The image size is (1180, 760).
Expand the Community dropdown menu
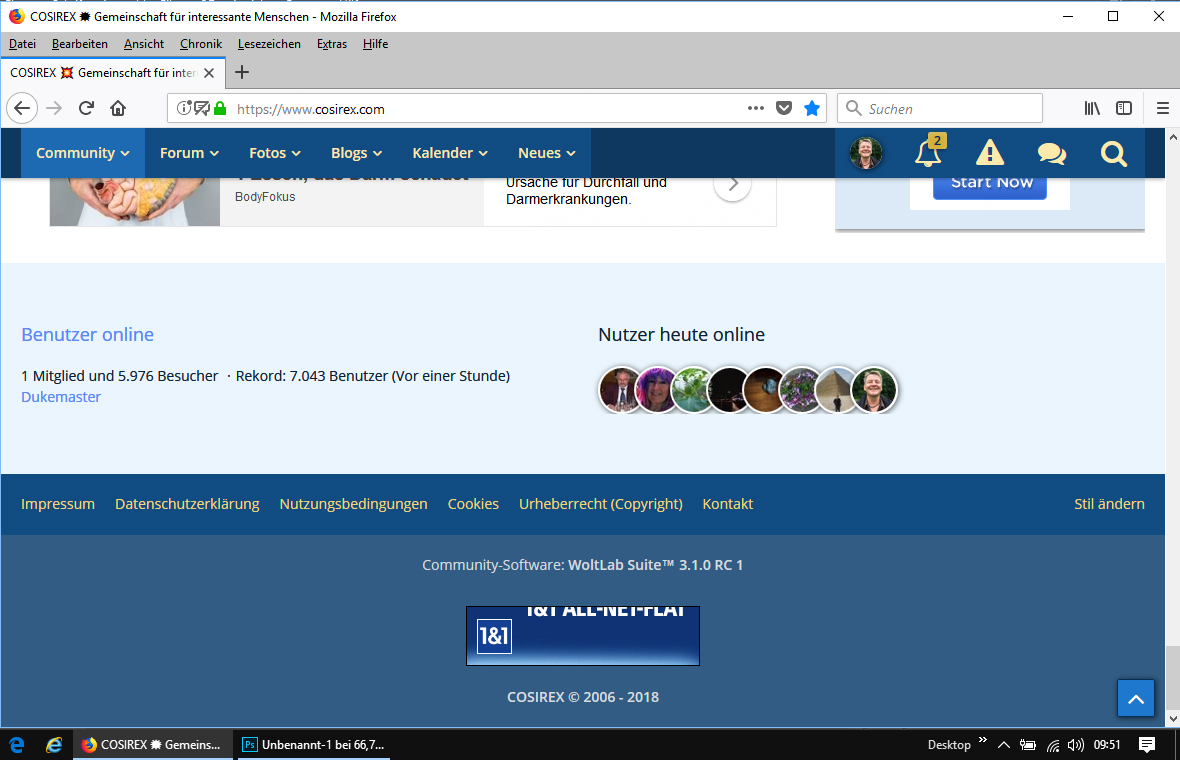click(83, 153)
